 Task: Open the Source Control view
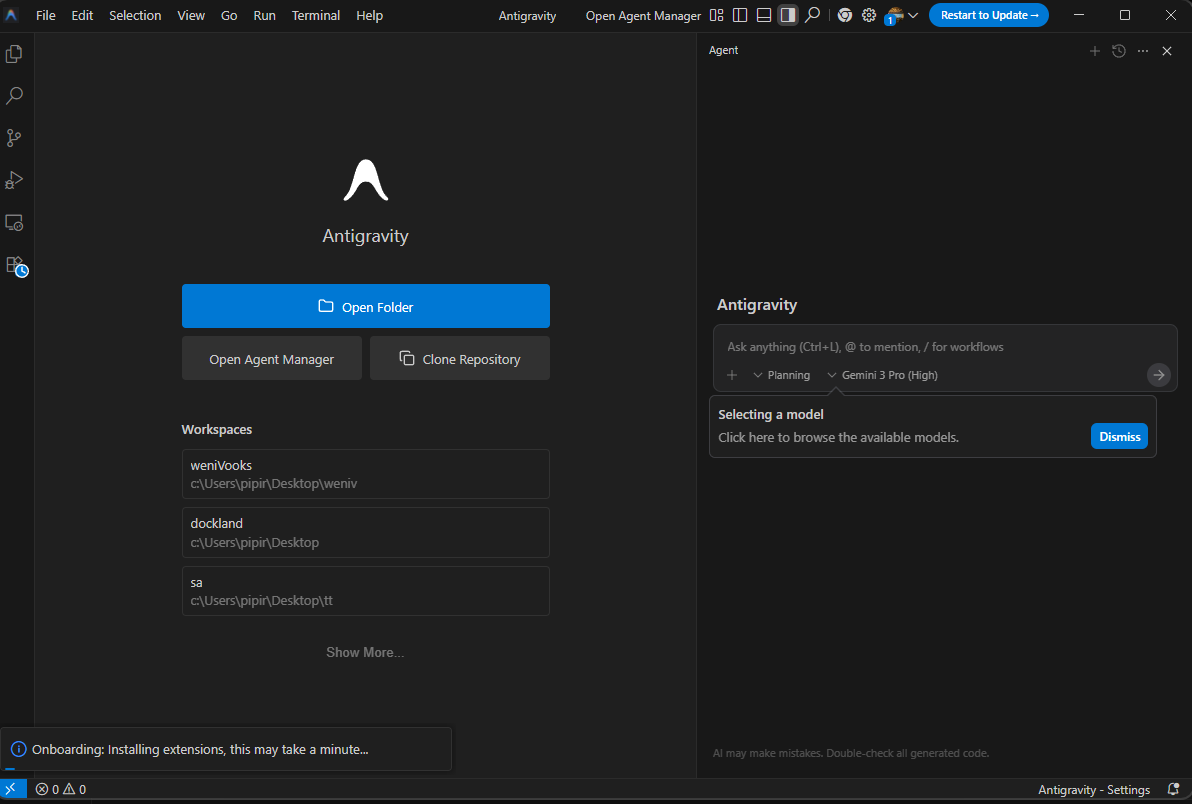(15, 138)
